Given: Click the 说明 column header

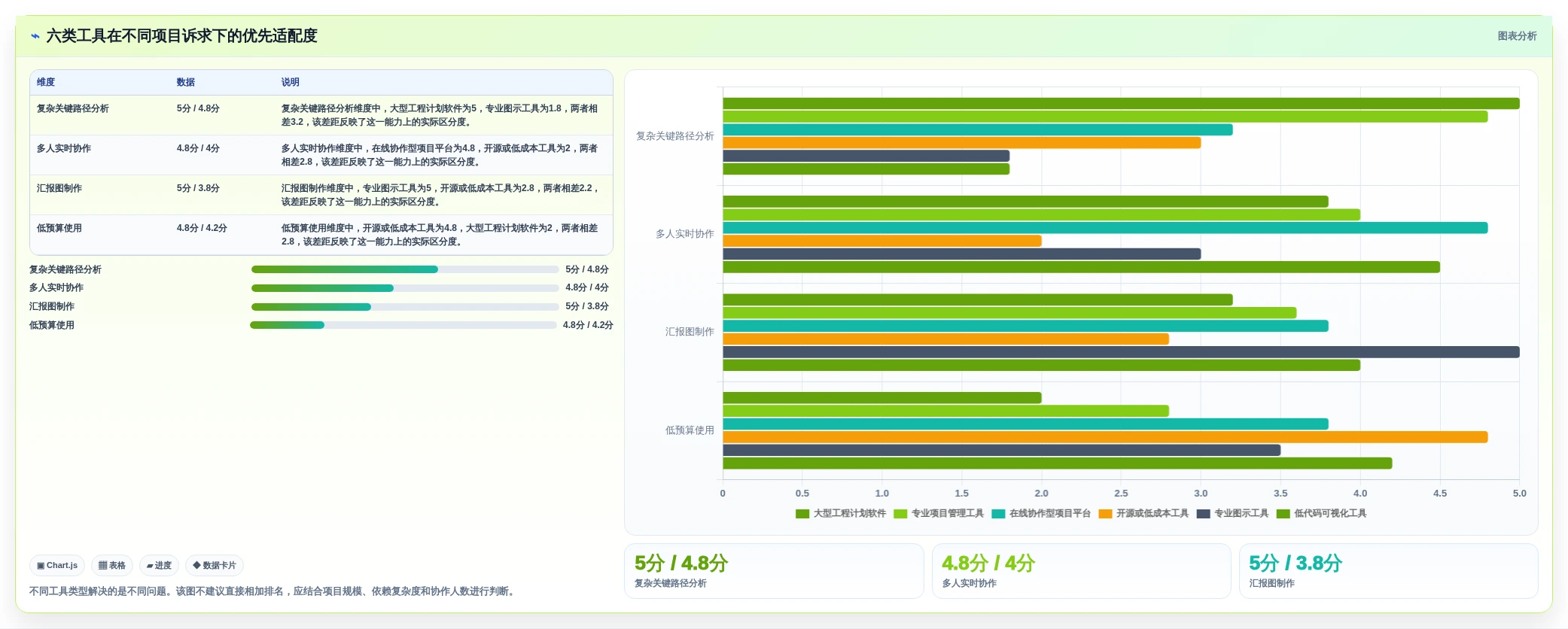Looking at the screenshot, I should (x=291, y=82).
